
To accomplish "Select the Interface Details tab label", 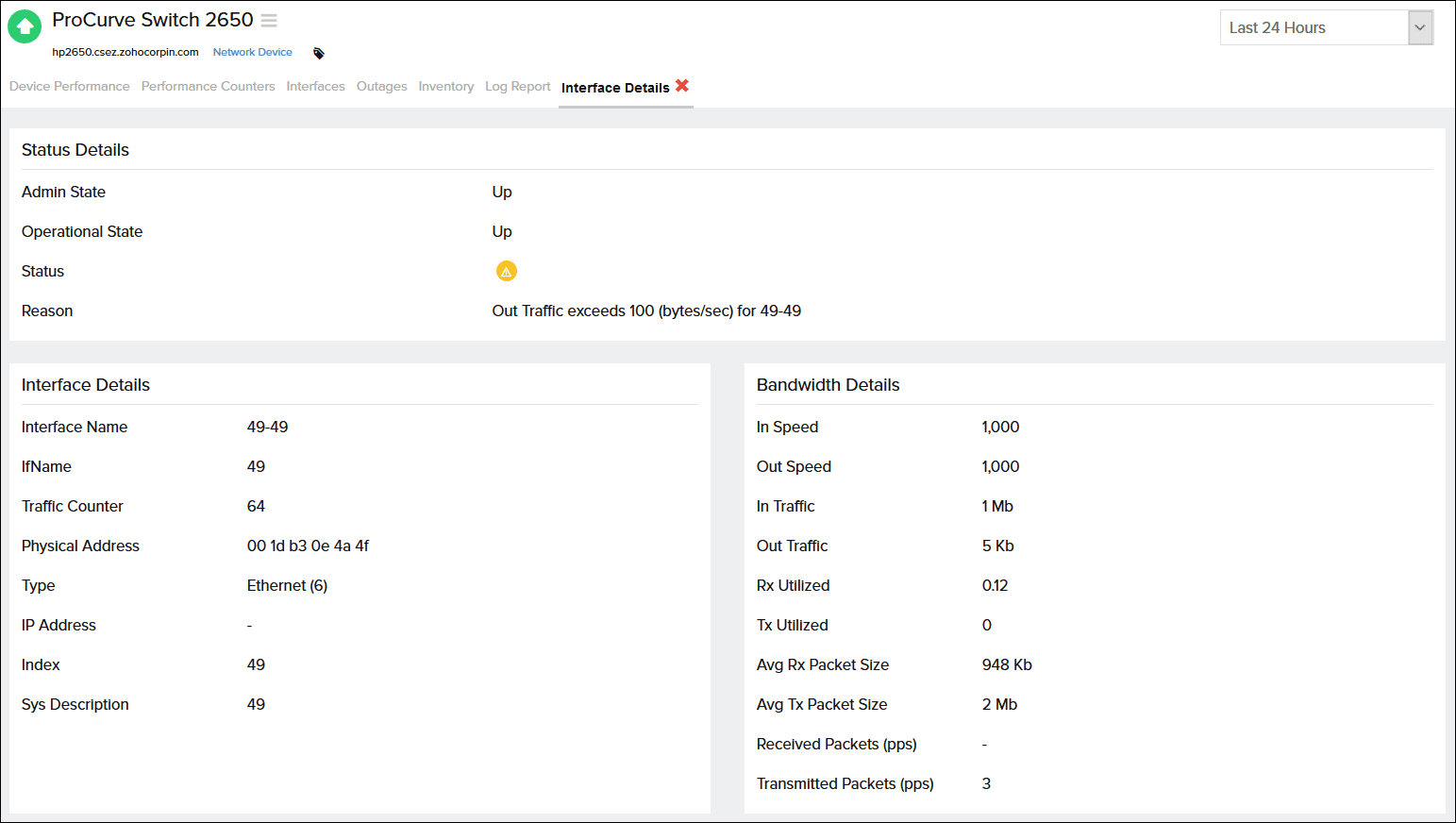I will pos(615,88).
